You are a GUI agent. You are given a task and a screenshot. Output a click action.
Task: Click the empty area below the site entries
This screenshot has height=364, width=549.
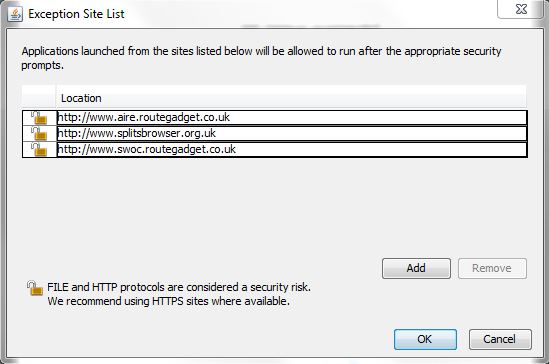coord(274,206)
